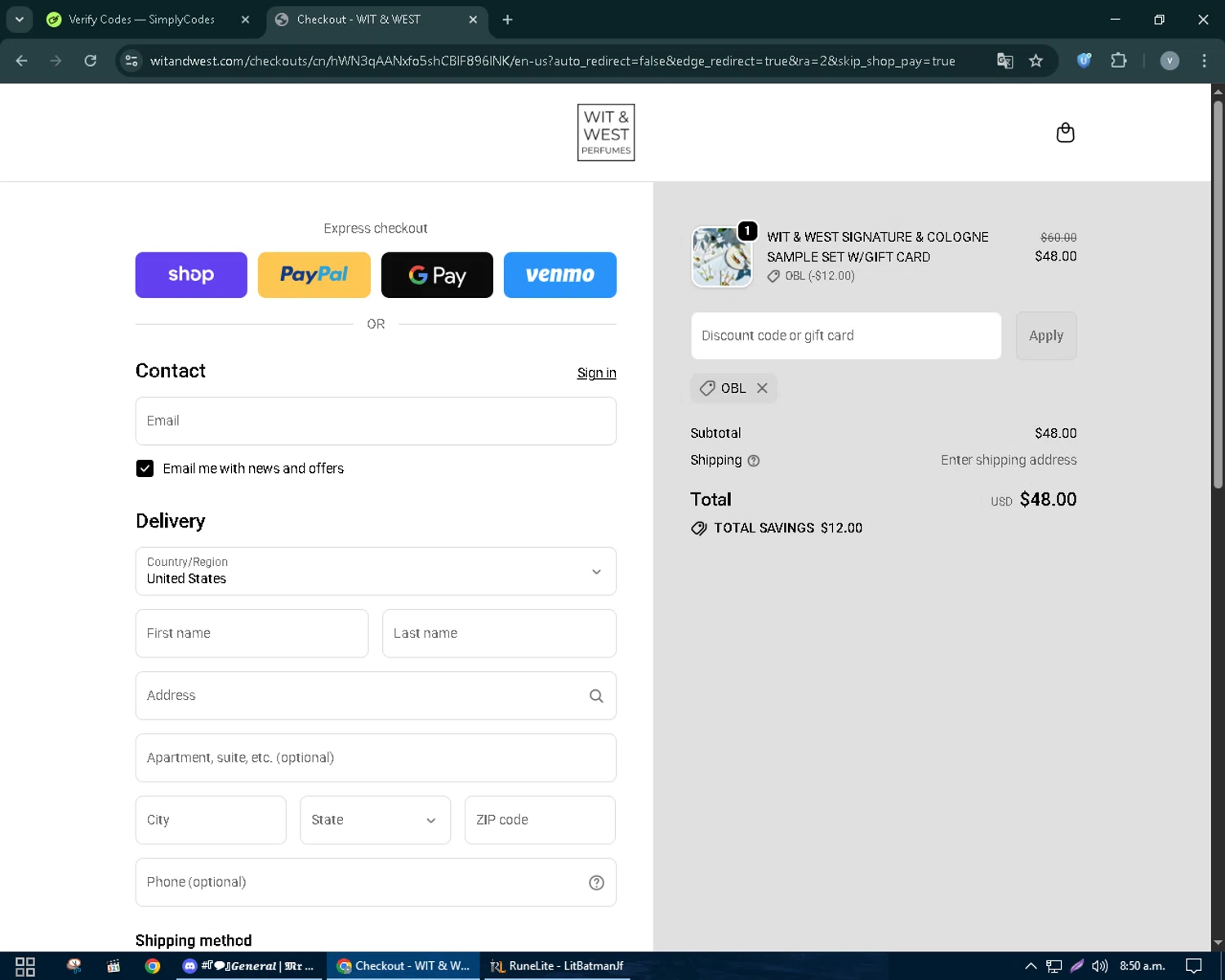
Task: Click the $48.00 total amount
Action: pos(1049,499)
